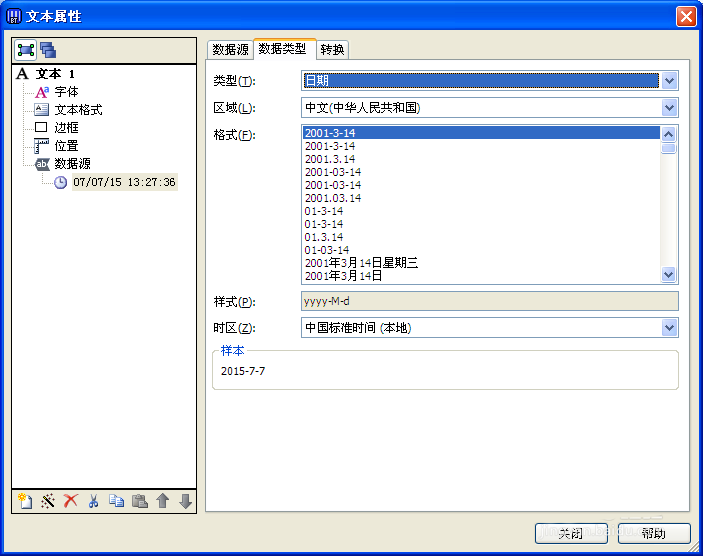Close the dialog with red X
Image resolution: width=703 pixels, height=556 pixels.
point(686,17)
